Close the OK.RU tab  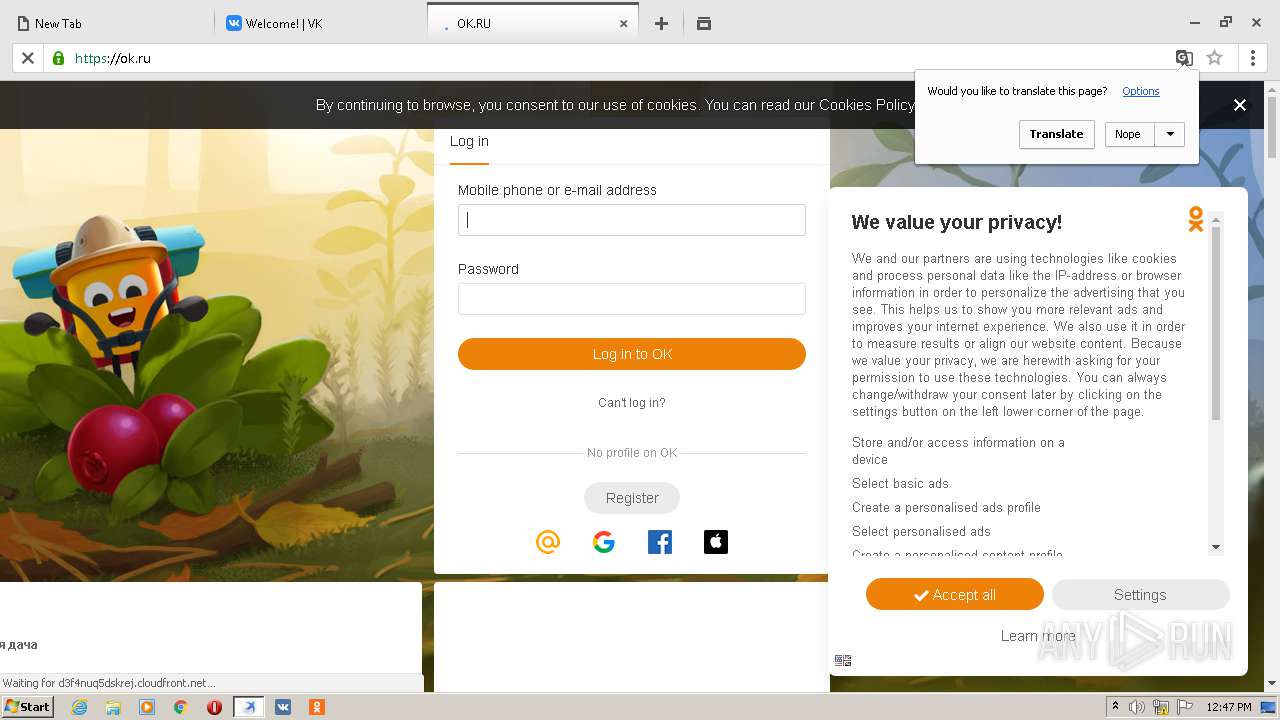[x=624, y=23]
